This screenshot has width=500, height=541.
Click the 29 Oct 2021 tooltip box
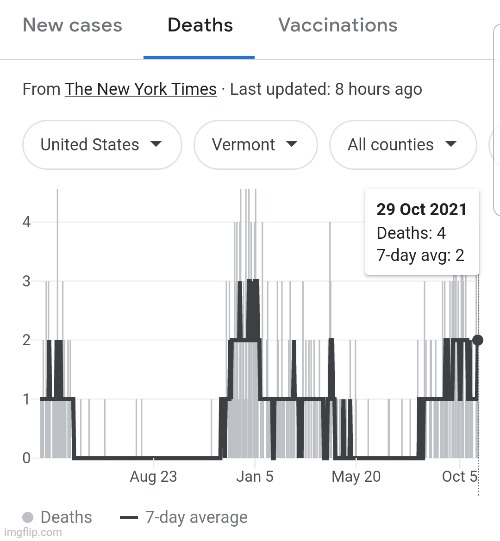[x=422, y=232]
